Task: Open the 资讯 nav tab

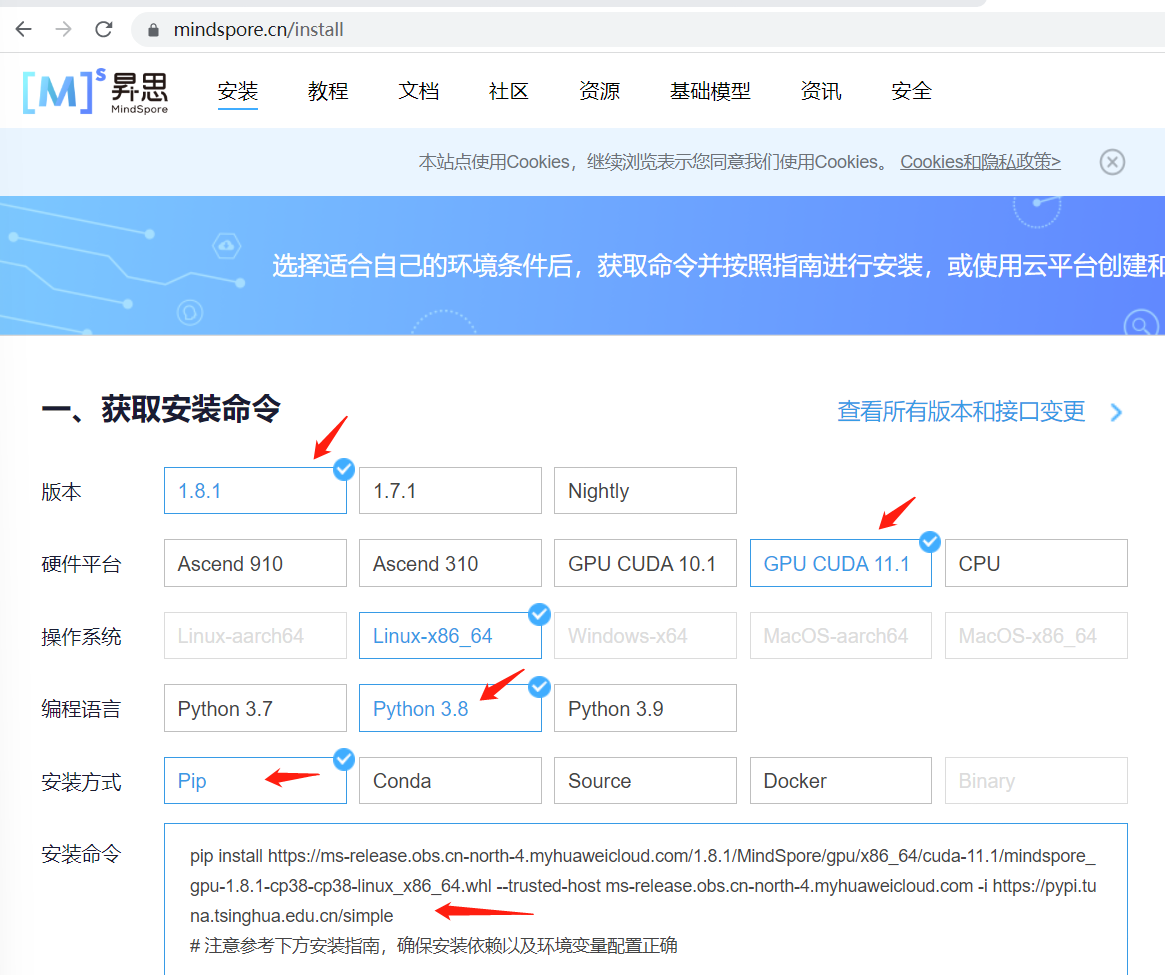Action: 820,91
